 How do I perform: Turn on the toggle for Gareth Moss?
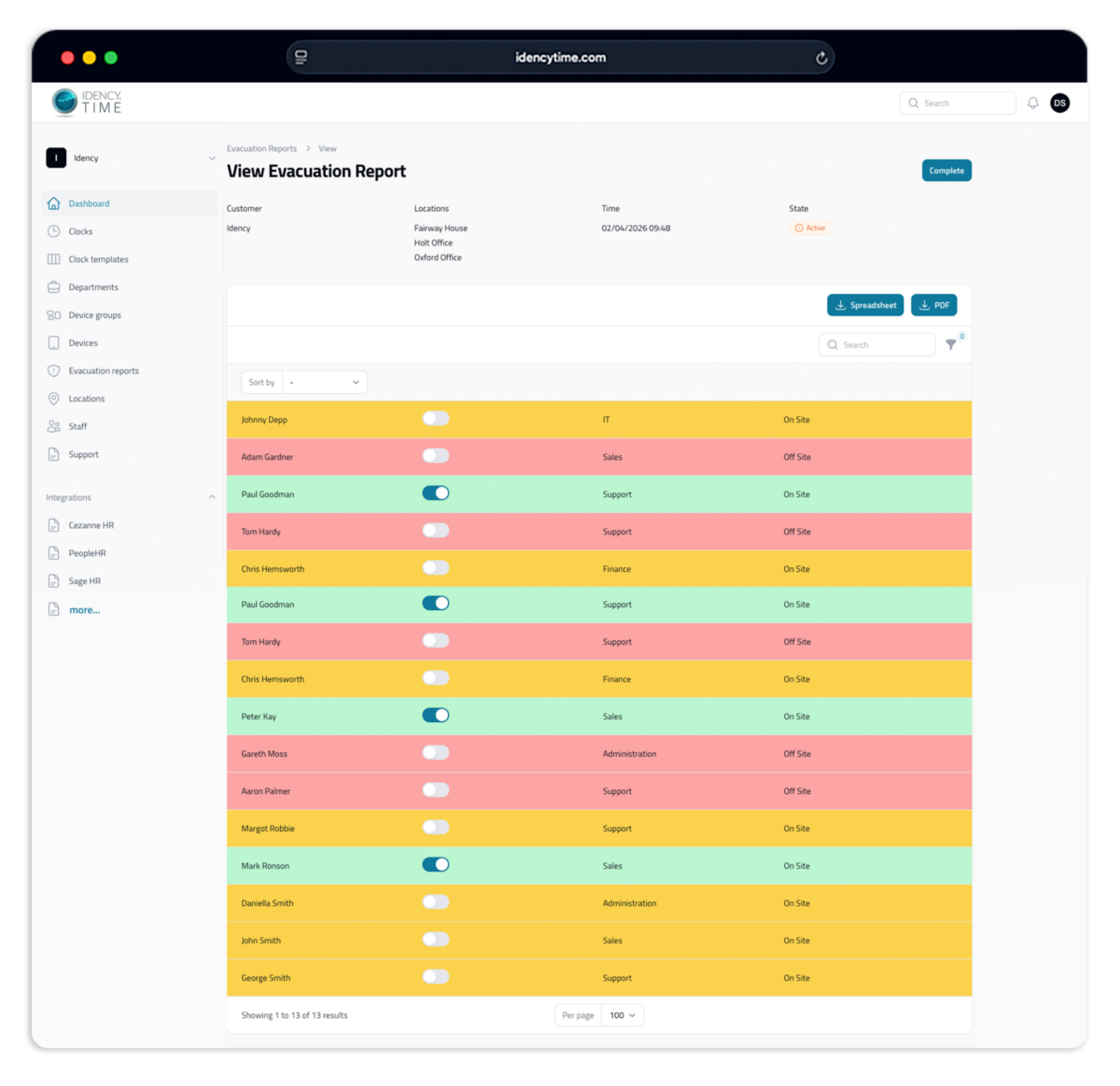click(x=435, y=752)
